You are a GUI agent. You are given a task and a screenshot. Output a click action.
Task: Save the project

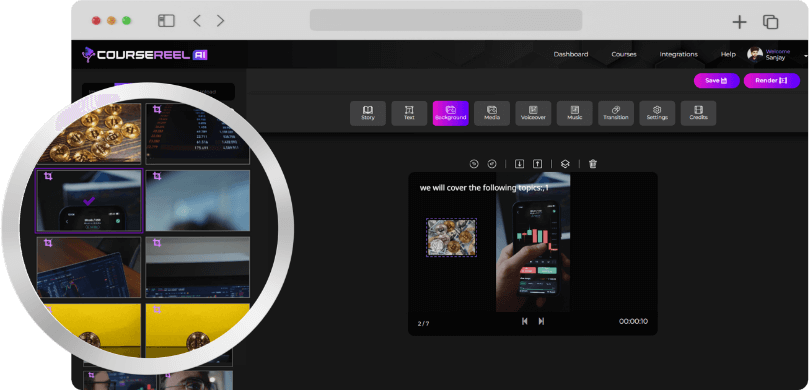(x=716, y=81)
